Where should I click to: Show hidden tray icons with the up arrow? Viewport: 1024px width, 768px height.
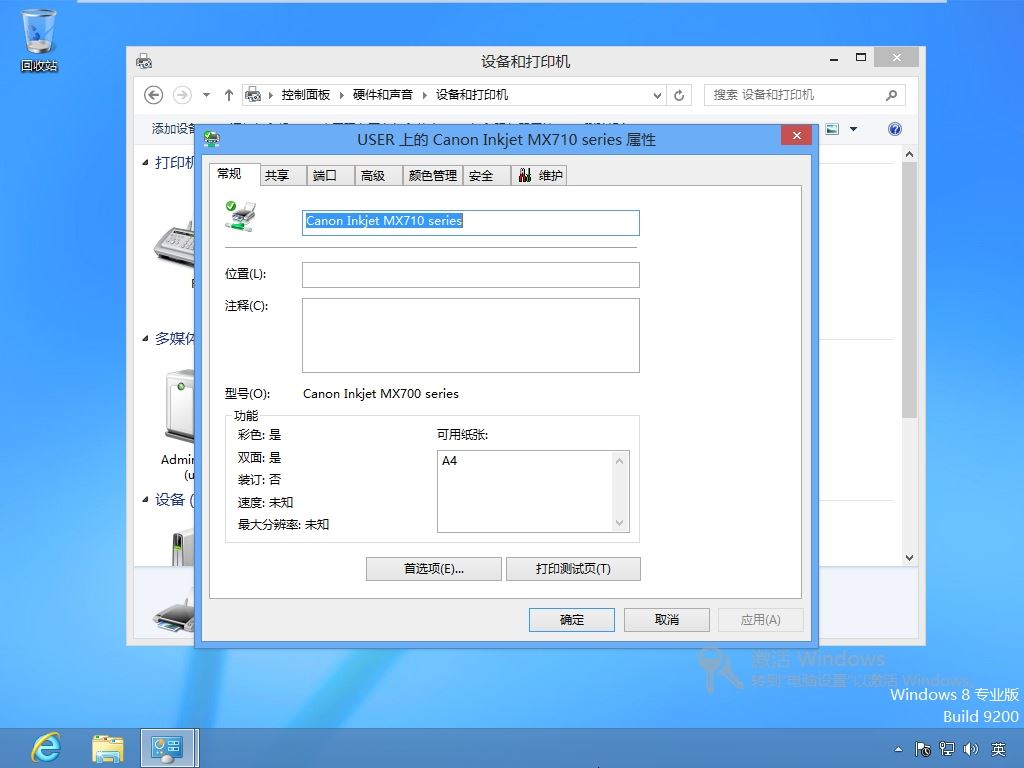(899, 749)
